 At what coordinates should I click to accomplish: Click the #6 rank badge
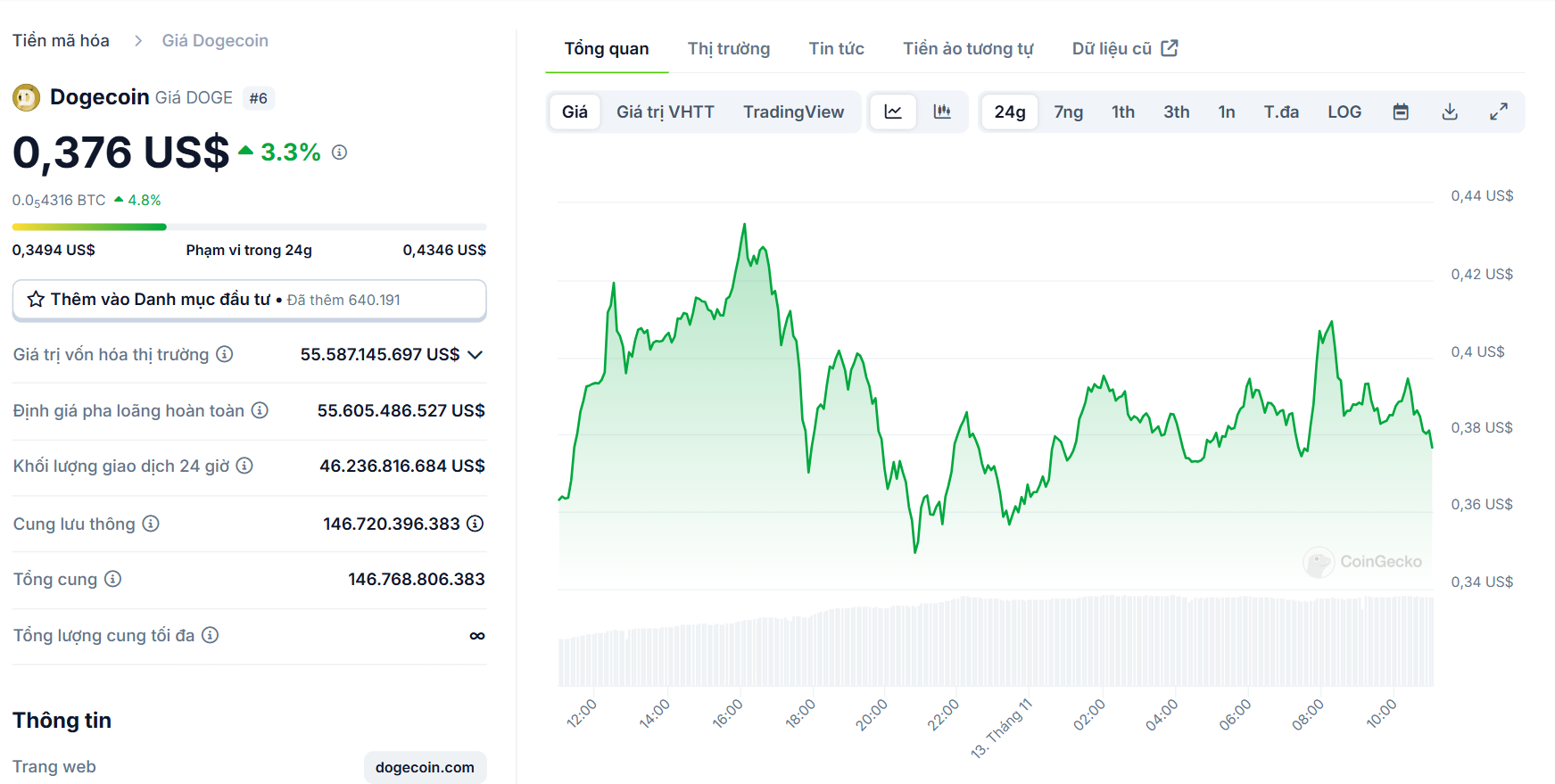pyautogui.click(x=258, y=98)
